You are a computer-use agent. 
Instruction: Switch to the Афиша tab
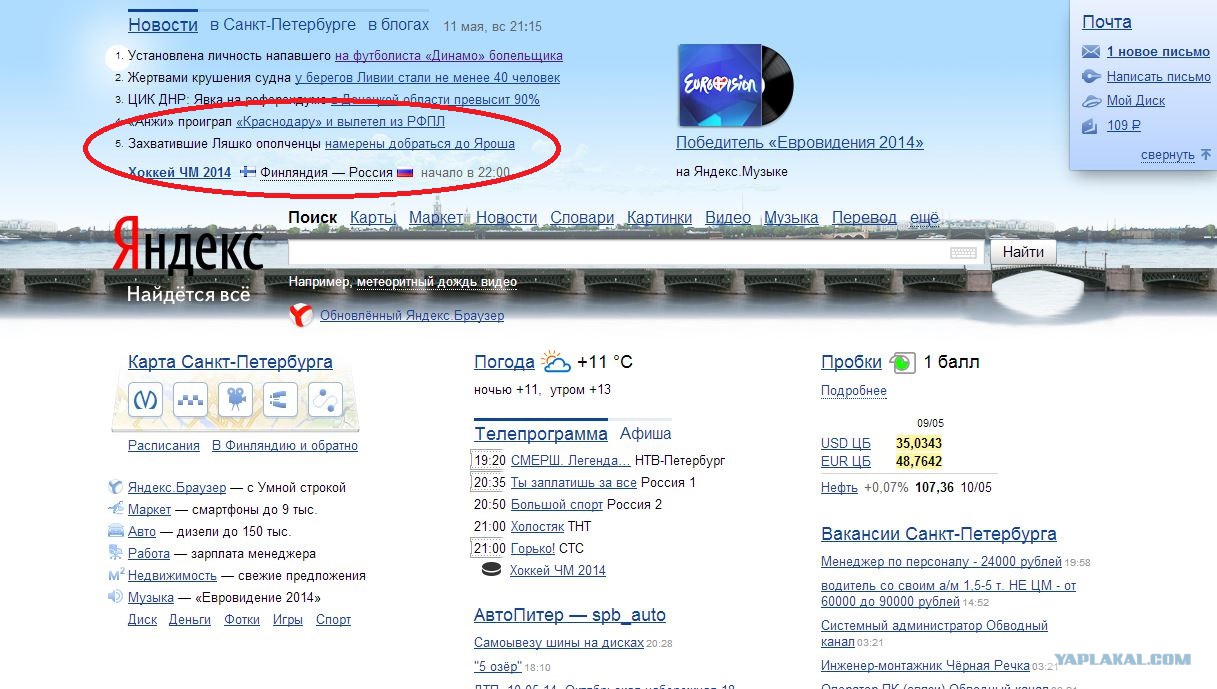pyautogui.click(x=646, y=434)
